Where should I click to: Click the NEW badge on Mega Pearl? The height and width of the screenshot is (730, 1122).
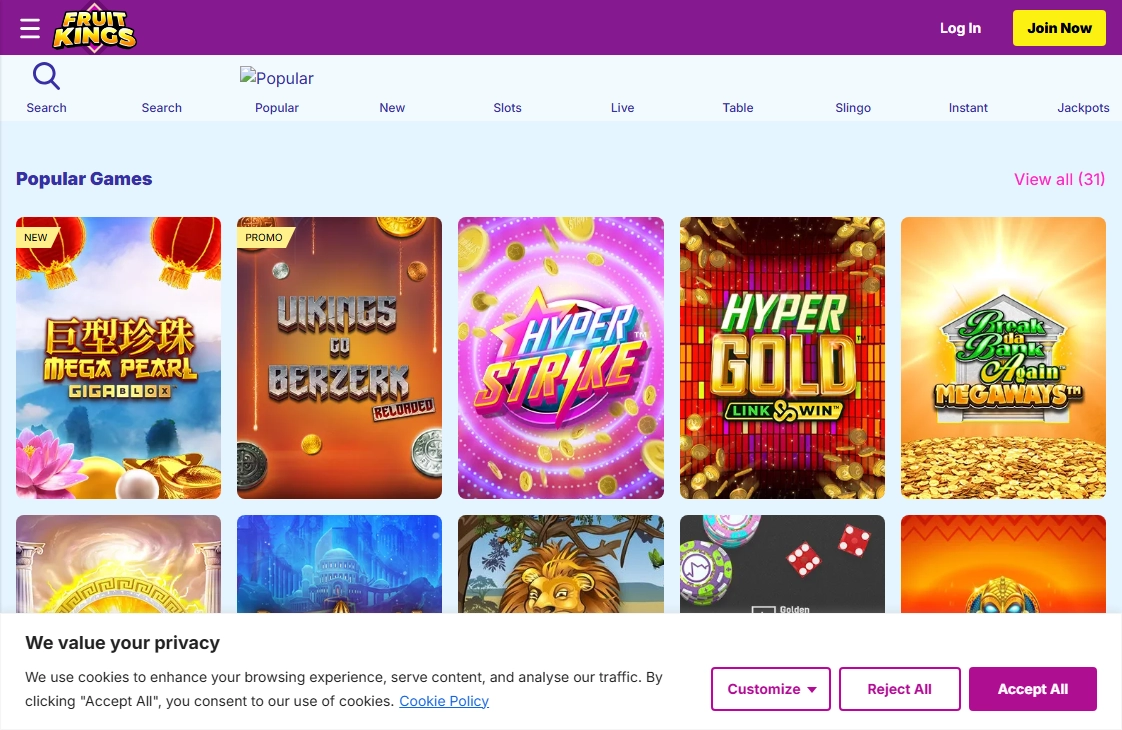tap(36, 238)
